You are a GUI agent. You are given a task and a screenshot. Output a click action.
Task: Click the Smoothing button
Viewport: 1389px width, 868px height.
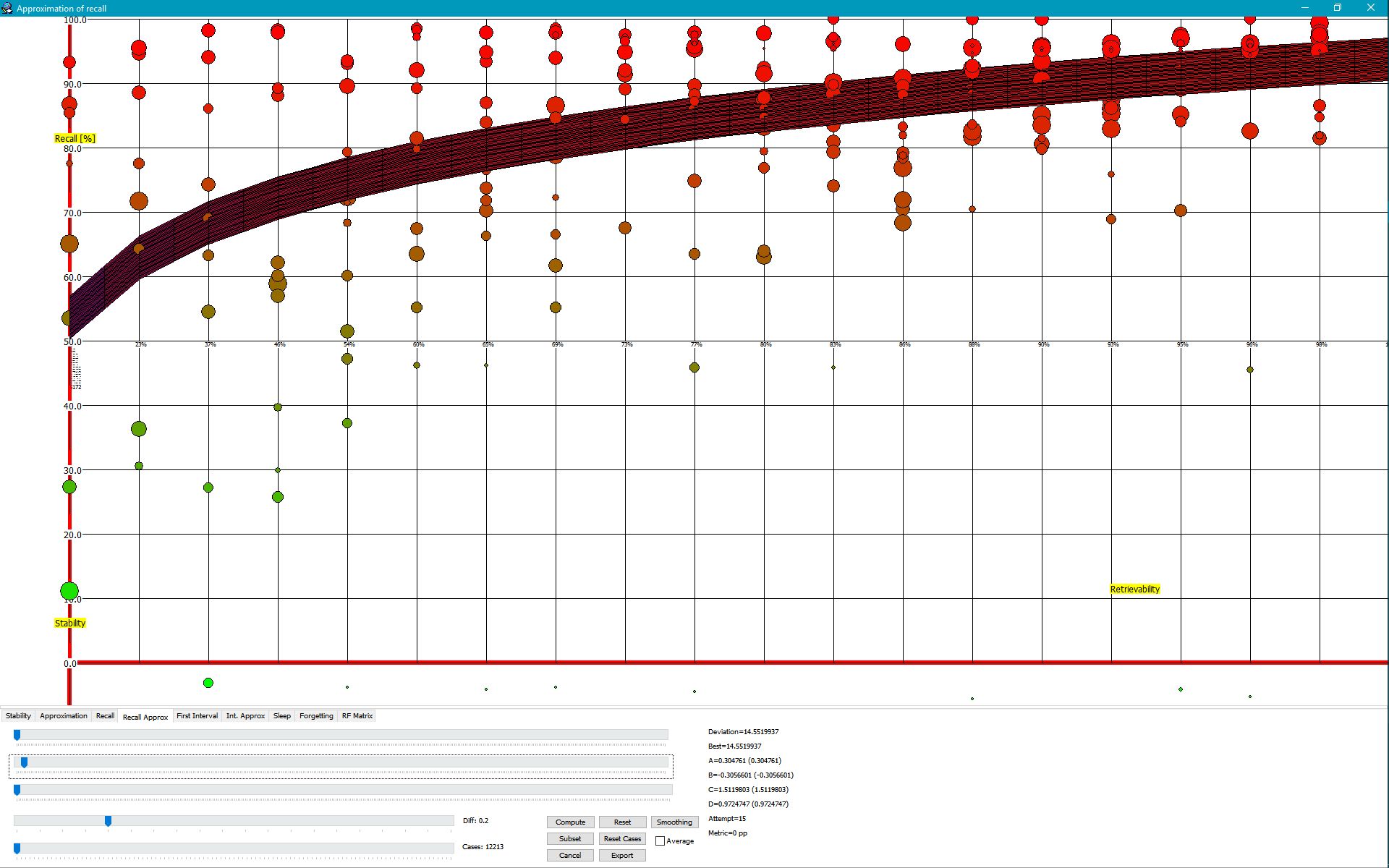tap(674, 822)
